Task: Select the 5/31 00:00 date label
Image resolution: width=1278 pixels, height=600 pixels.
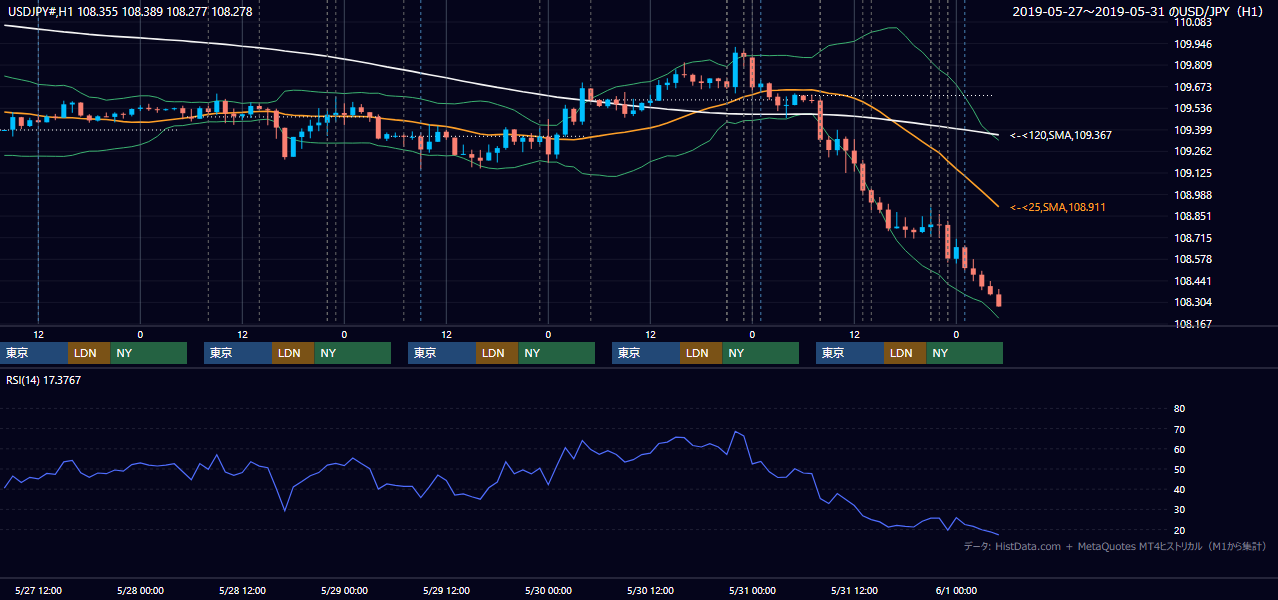Action: (x=751, y=590)
